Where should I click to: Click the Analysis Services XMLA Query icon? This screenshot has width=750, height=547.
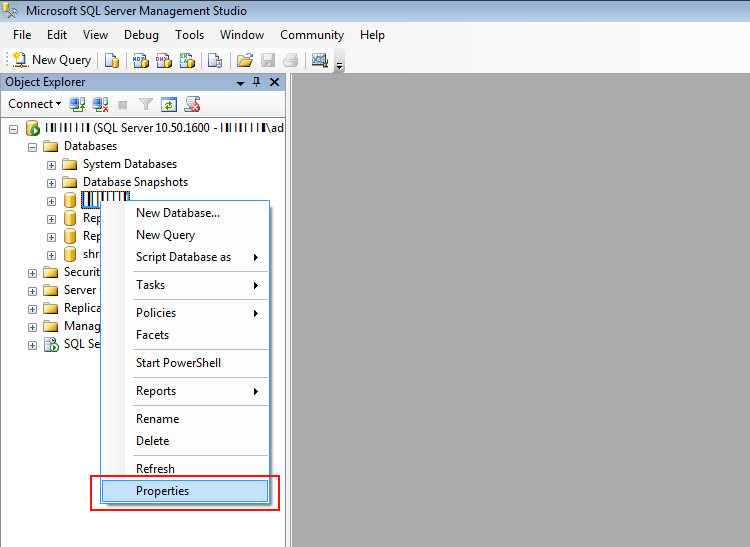click(x=187, y=60)
